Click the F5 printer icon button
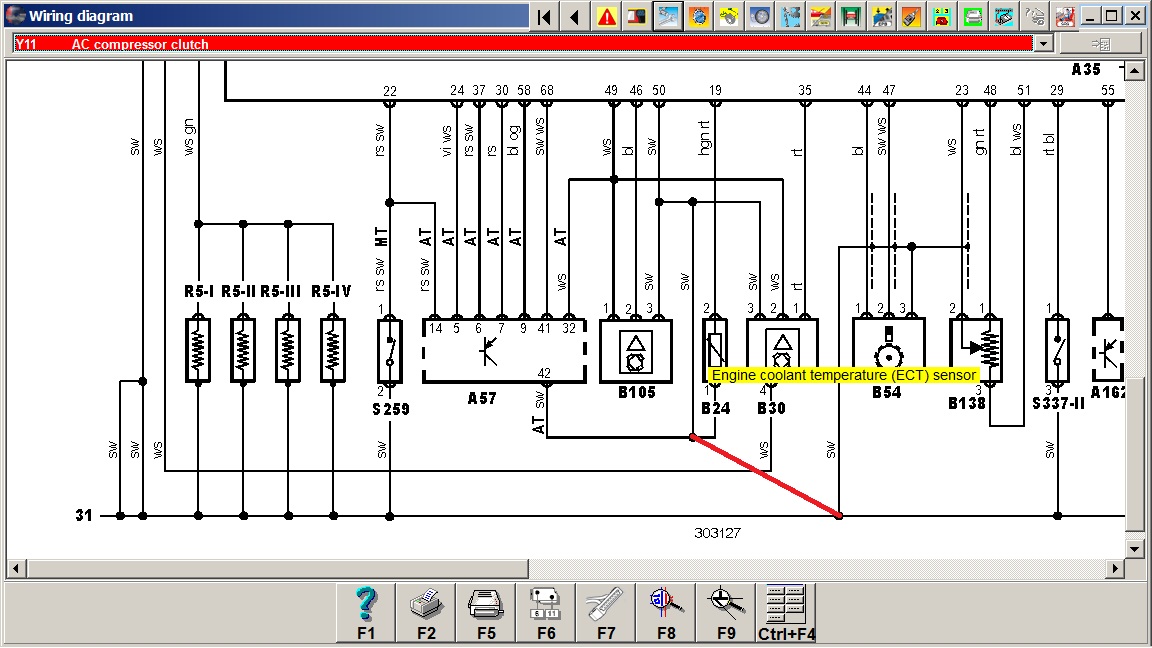The height and width of the screenshot is (648, 1152). (486, 612)
